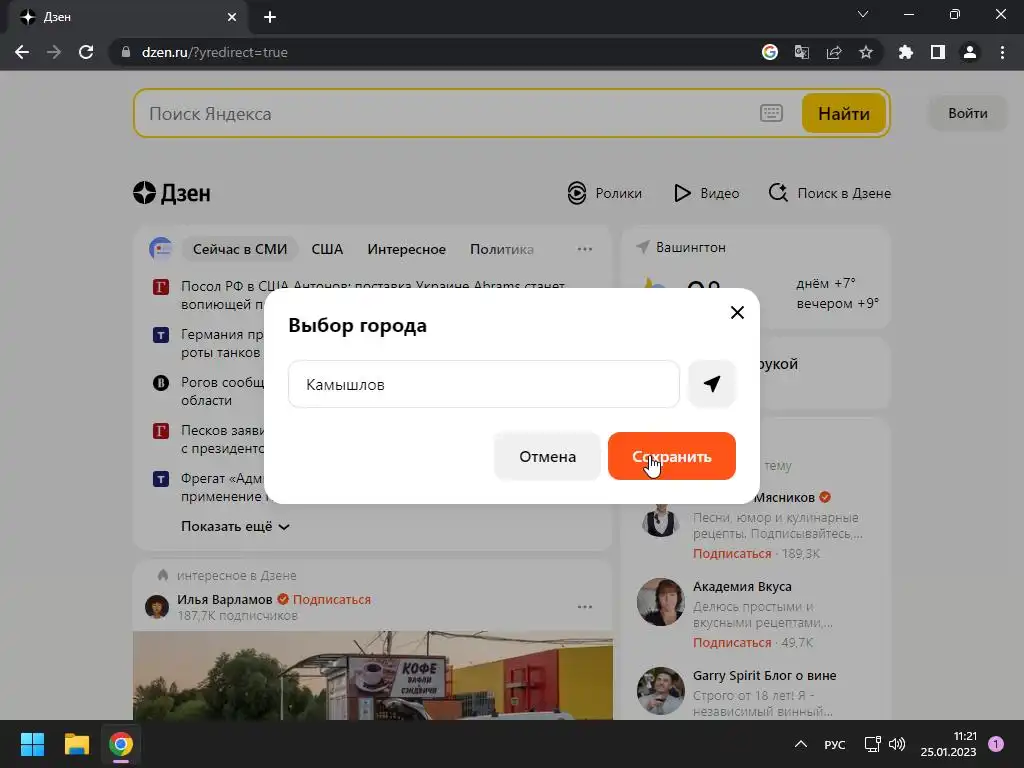Click the Войти login button

point(967,113)
